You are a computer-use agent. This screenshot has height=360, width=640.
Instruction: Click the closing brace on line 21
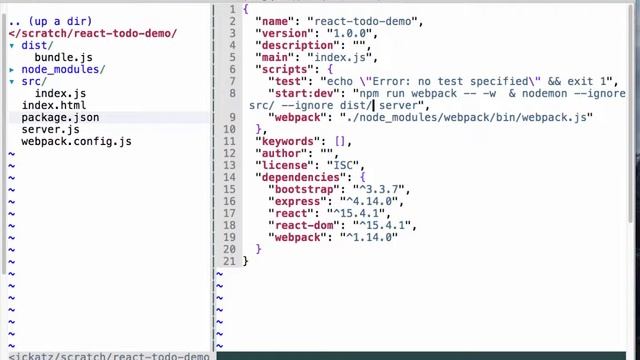point(245,262)
